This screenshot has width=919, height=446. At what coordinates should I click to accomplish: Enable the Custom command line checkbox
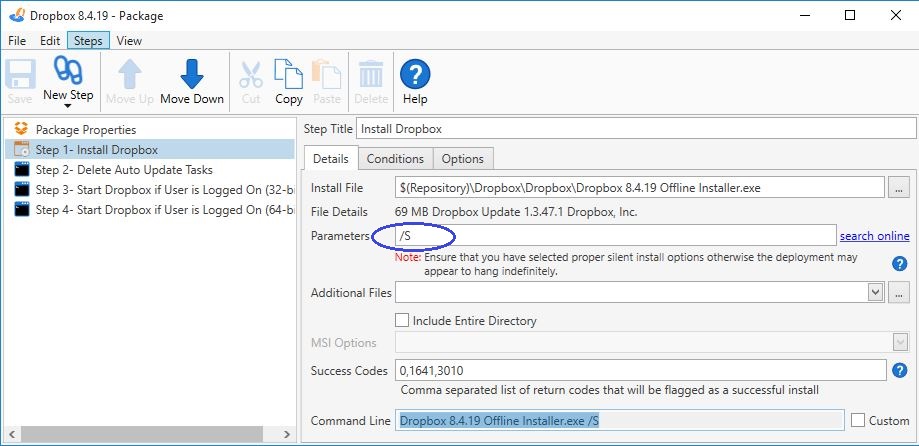[x=858, y=420]
